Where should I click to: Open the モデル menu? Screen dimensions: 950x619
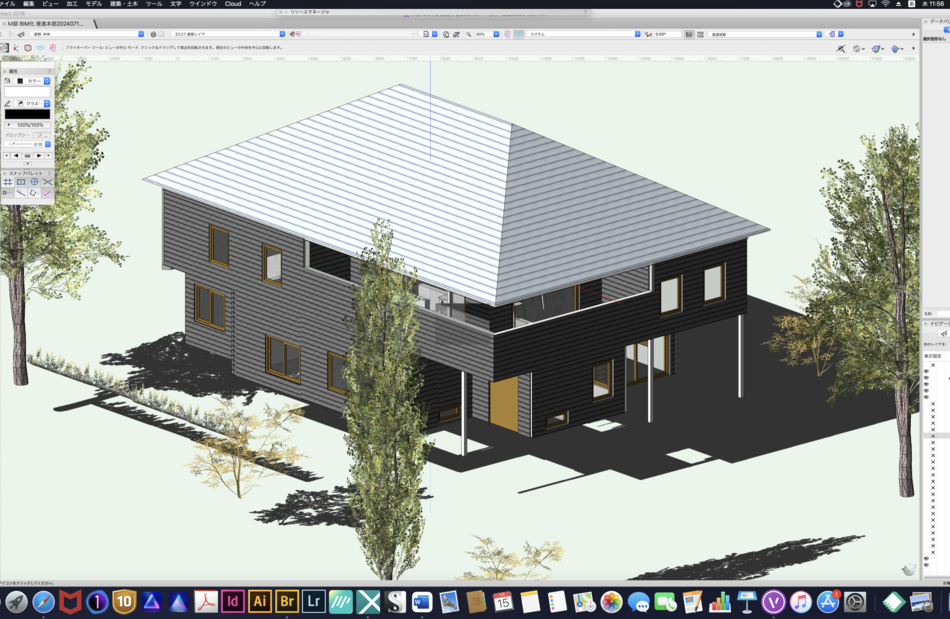click(x=93, y=4)
